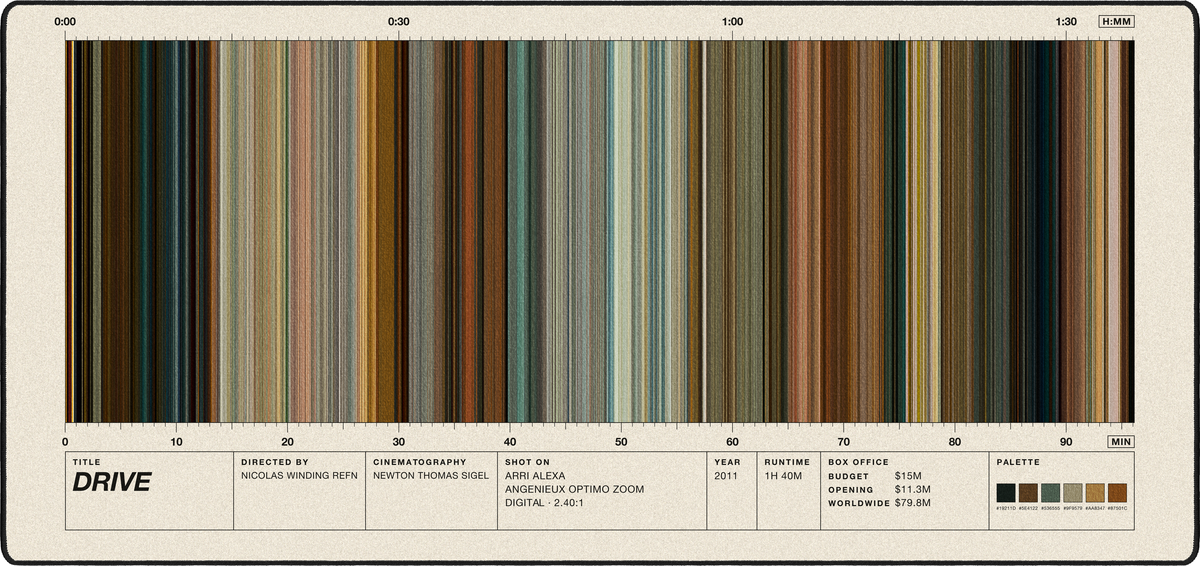Click the $79.8M worldwide box office value
1200x566 pixels.
pyautogui.click(x=913, y=503)
